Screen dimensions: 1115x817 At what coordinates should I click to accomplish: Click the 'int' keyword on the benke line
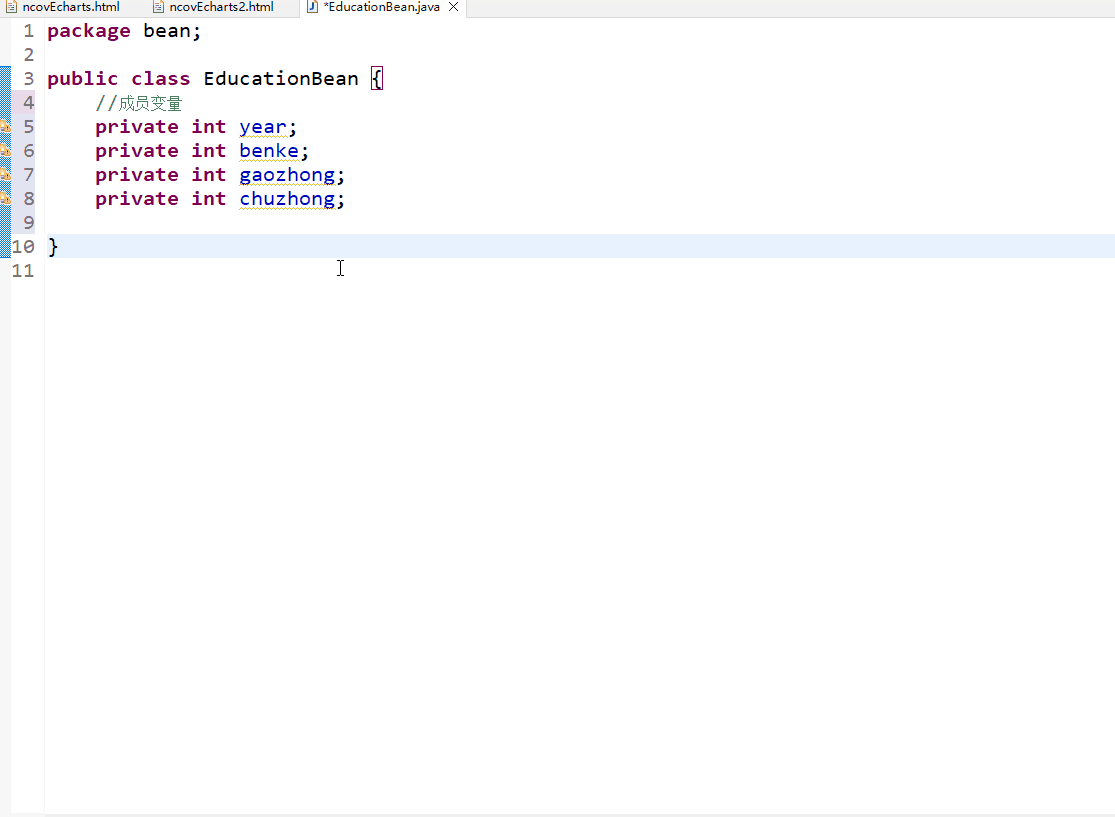click(208, 151)
